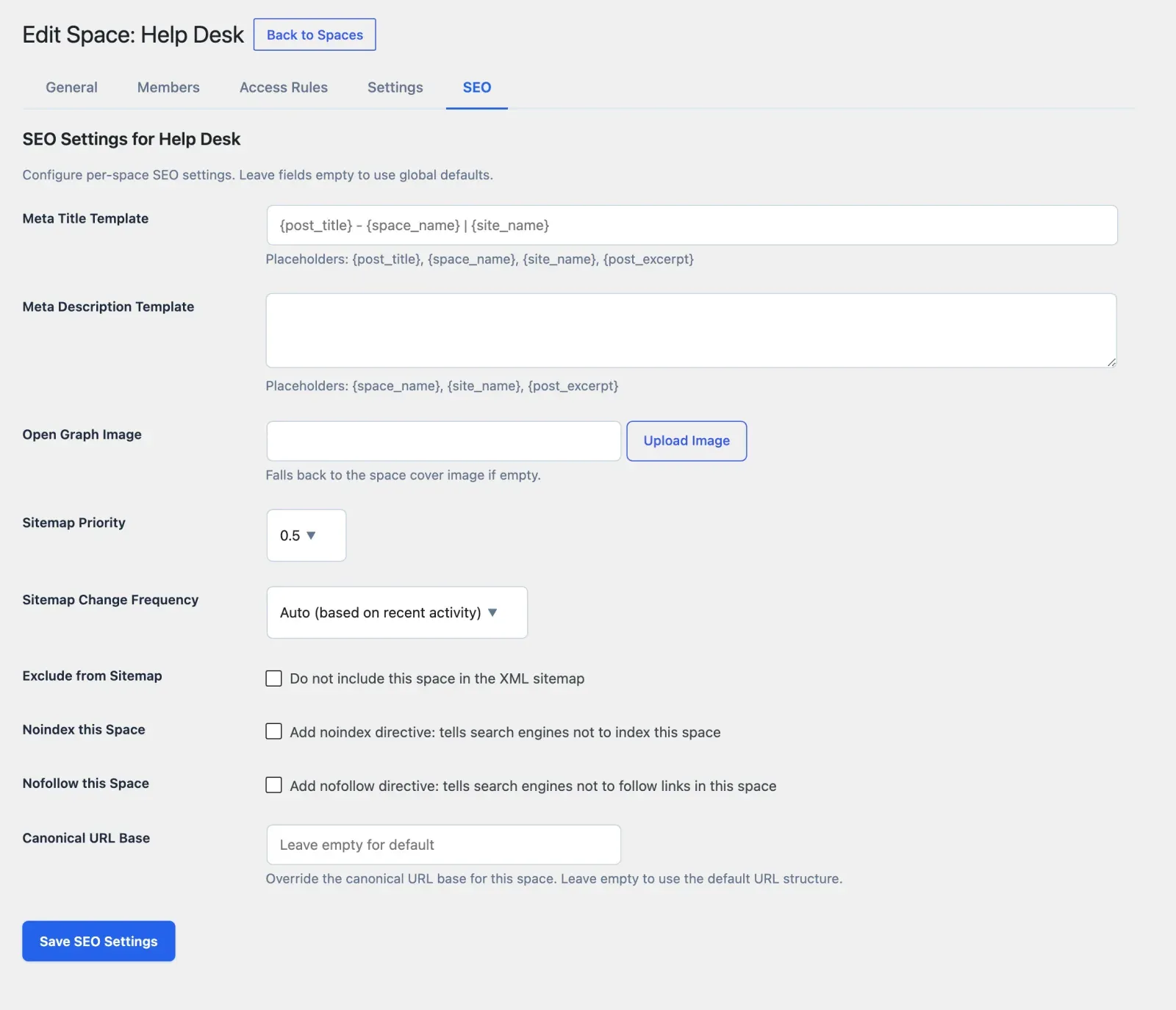
Task: Click the meta description placeholders hint text
Action: (x=442, y=386)
